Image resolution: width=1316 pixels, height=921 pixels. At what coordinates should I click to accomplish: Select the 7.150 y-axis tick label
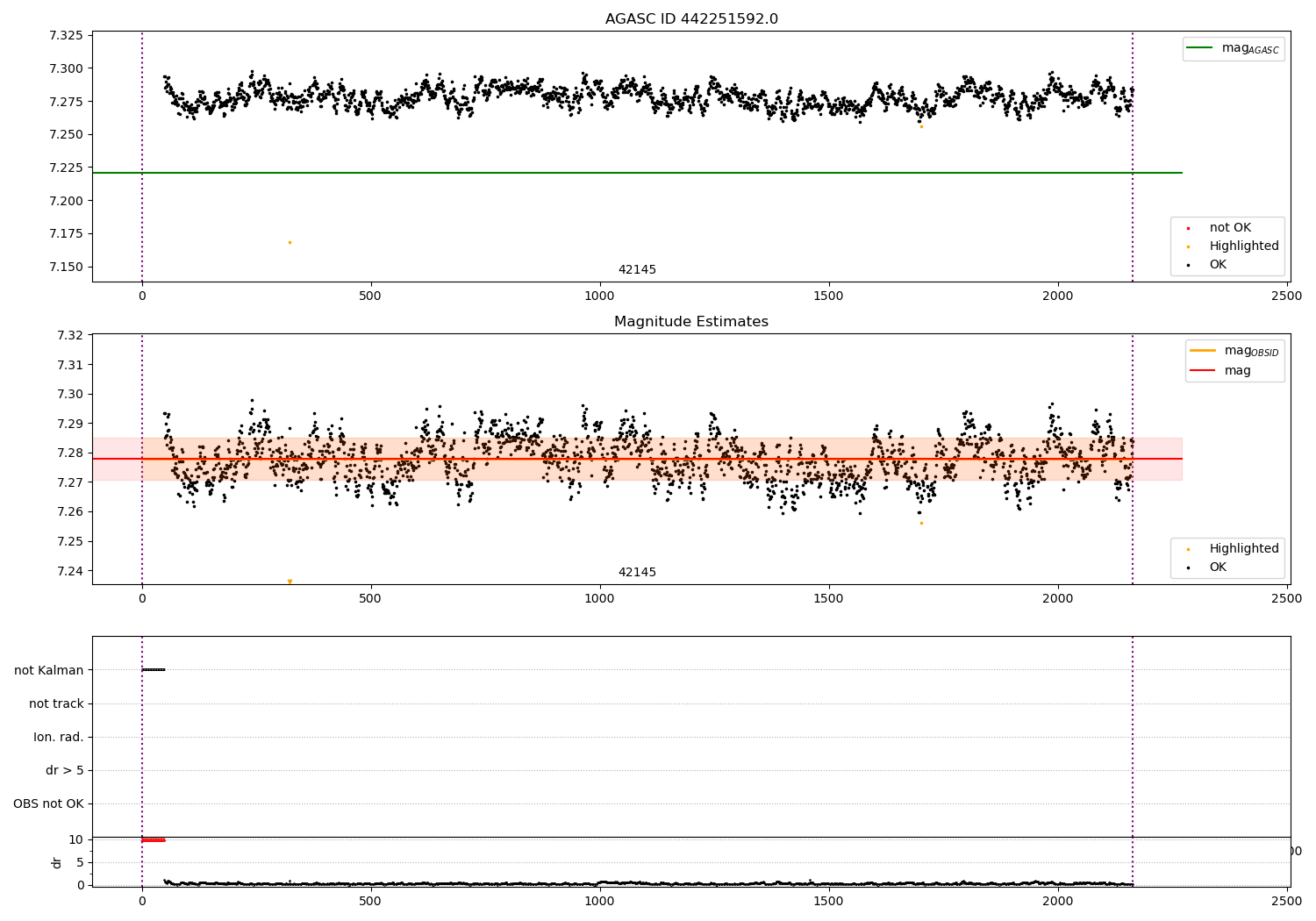tap(66, 268)
